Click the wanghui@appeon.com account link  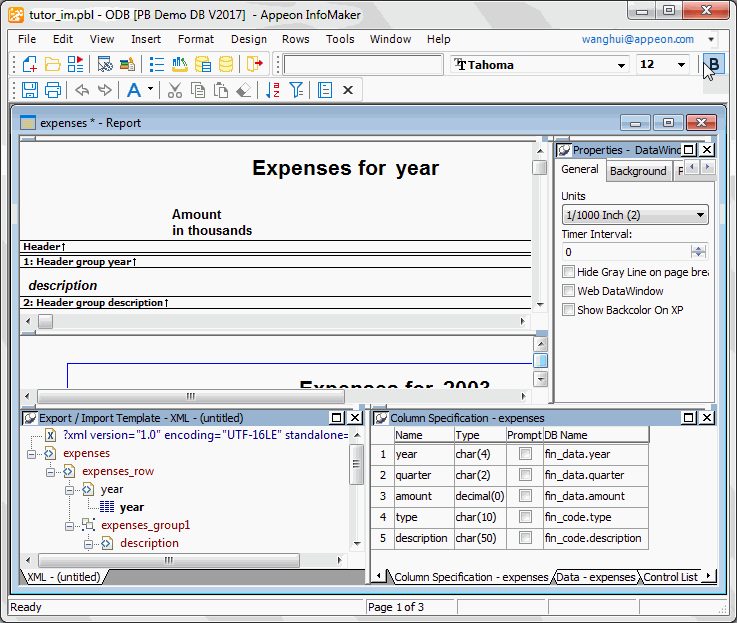coord(637,39)
